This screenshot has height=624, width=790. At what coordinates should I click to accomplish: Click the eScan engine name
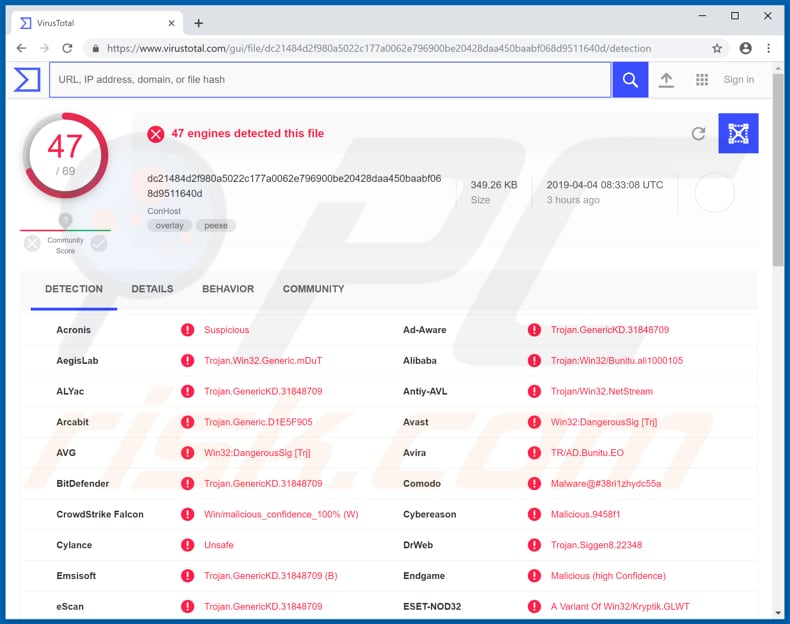(70, 606)
